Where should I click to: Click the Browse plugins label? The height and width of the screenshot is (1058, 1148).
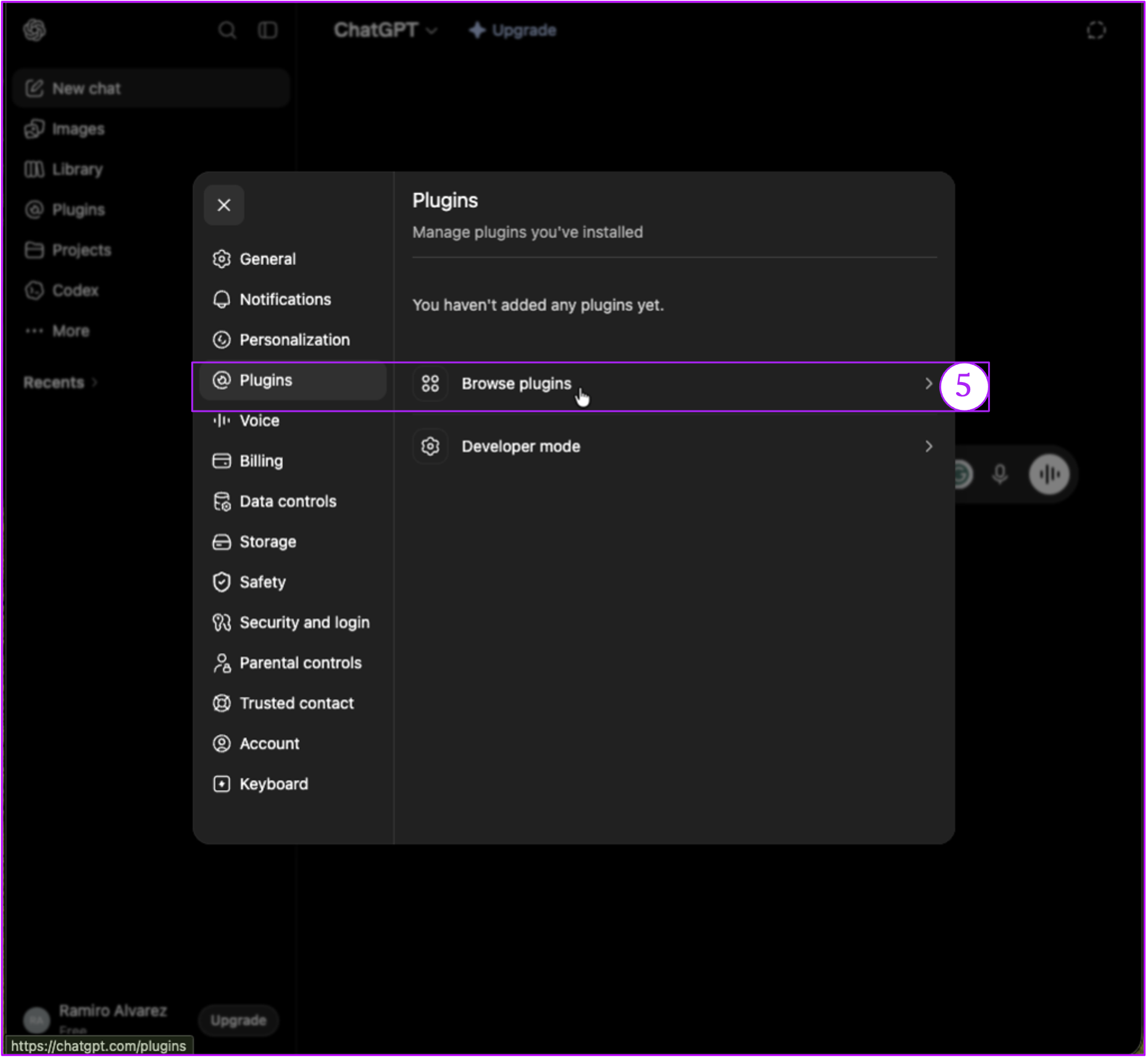tap(517, 384)
